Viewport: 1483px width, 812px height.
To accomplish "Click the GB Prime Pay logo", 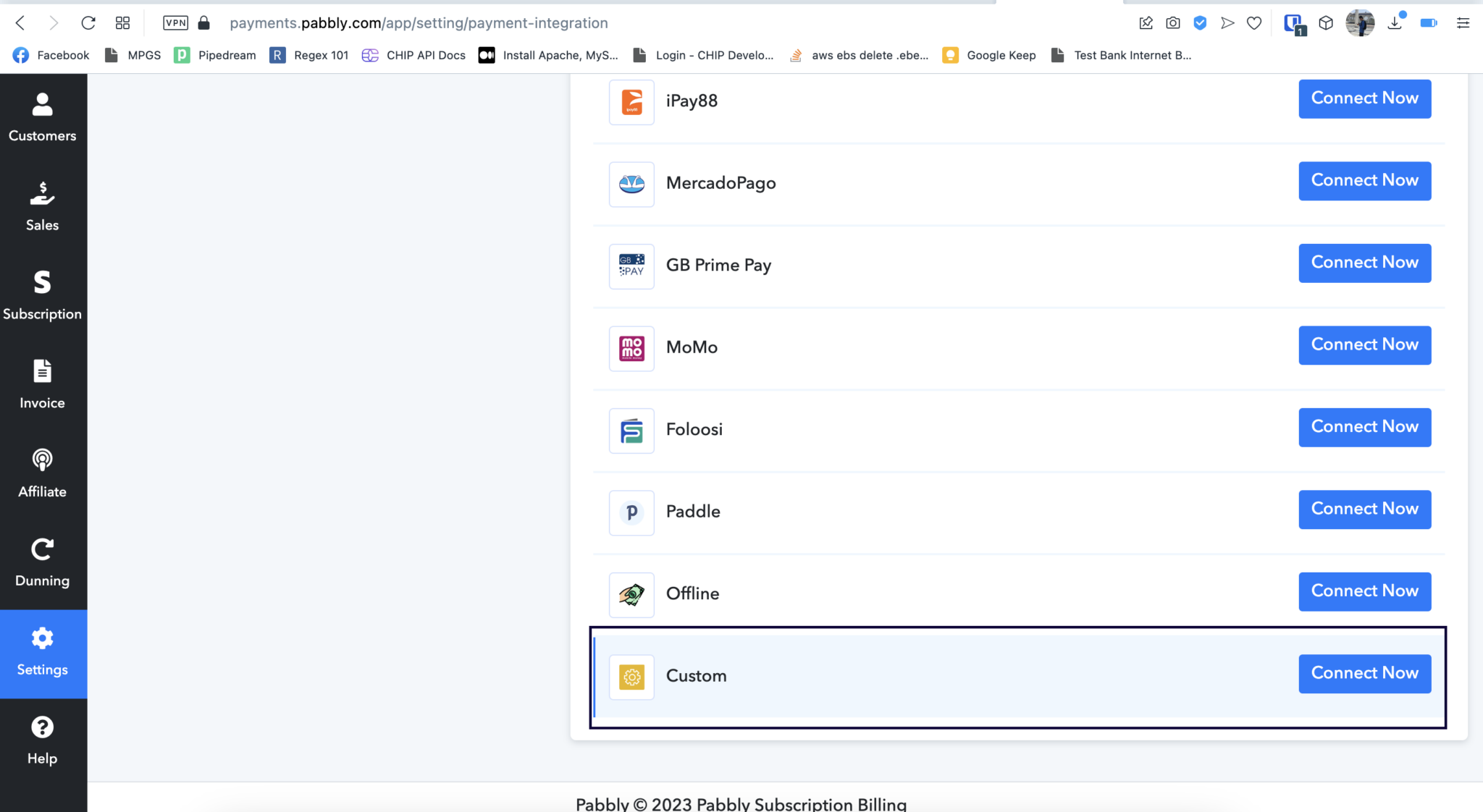I will (631, 266).
